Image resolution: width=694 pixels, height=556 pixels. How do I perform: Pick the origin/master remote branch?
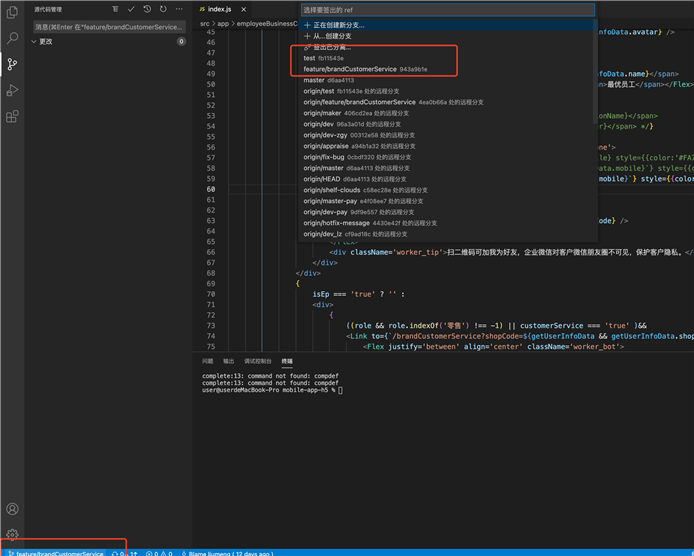(x=446, y=168)
